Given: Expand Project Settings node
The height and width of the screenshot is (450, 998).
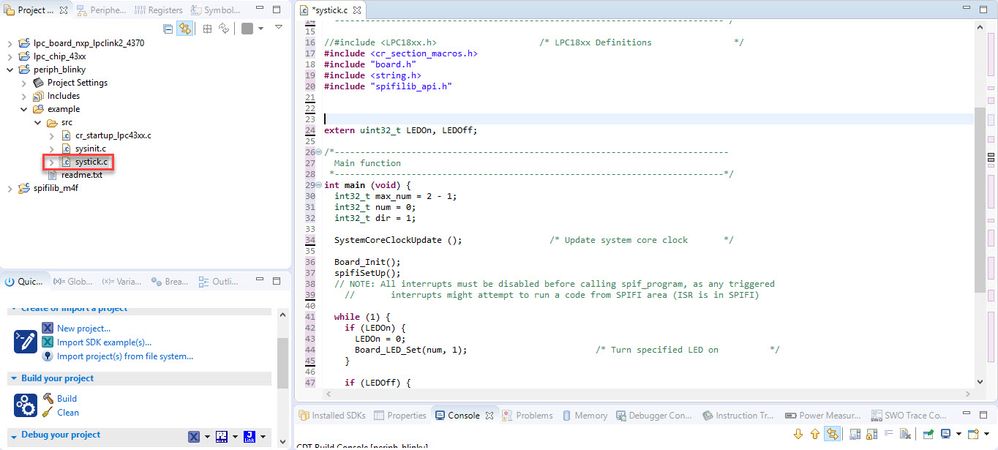Looking at the screenshot, I should (24, 83).
